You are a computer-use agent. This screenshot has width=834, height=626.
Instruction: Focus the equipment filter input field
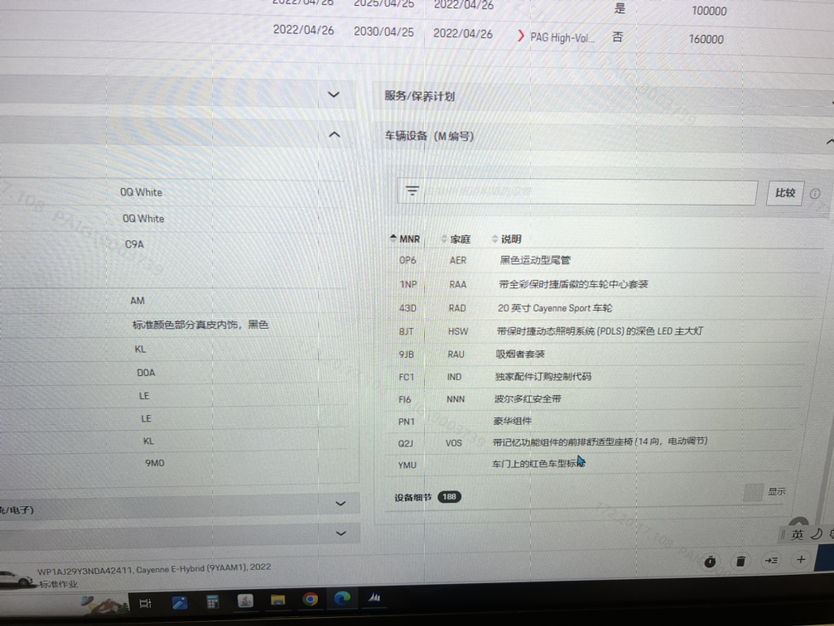577,191
